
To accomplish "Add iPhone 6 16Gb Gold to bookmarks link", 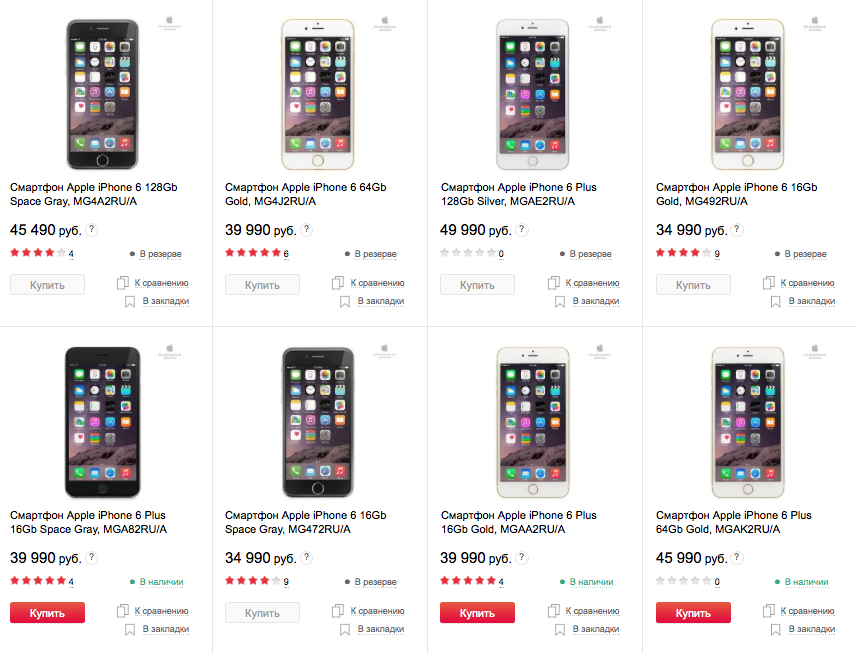I will click(811, 301).
